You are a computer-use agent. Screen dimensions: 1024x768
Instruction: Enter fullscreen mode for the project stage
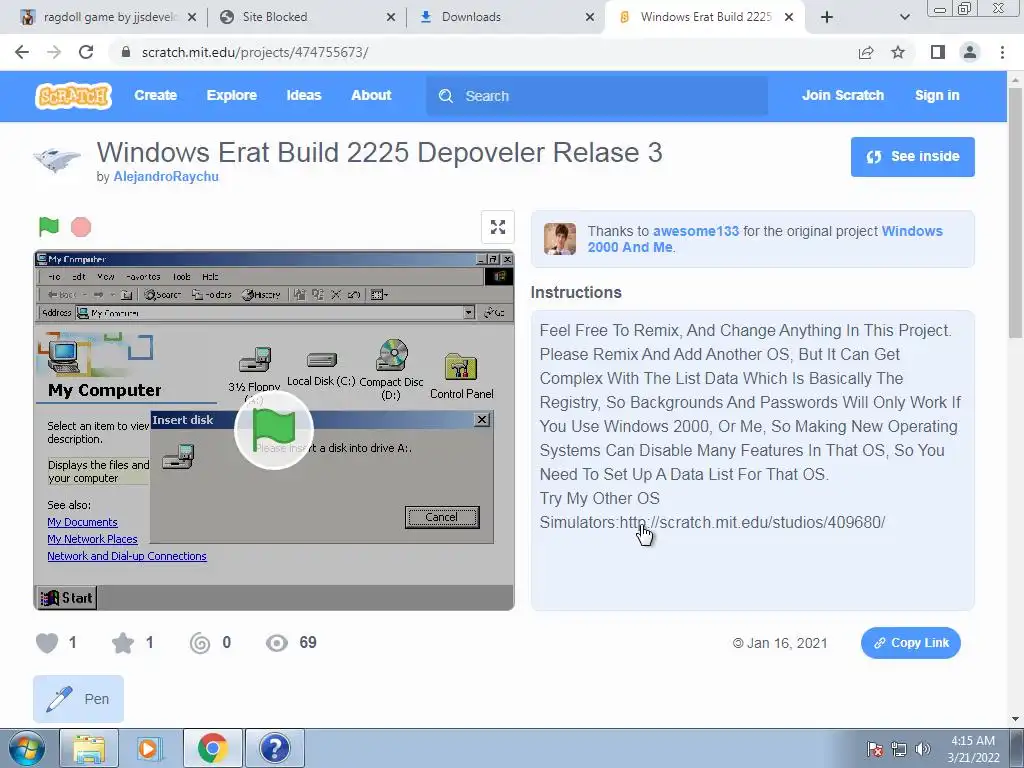498,227
